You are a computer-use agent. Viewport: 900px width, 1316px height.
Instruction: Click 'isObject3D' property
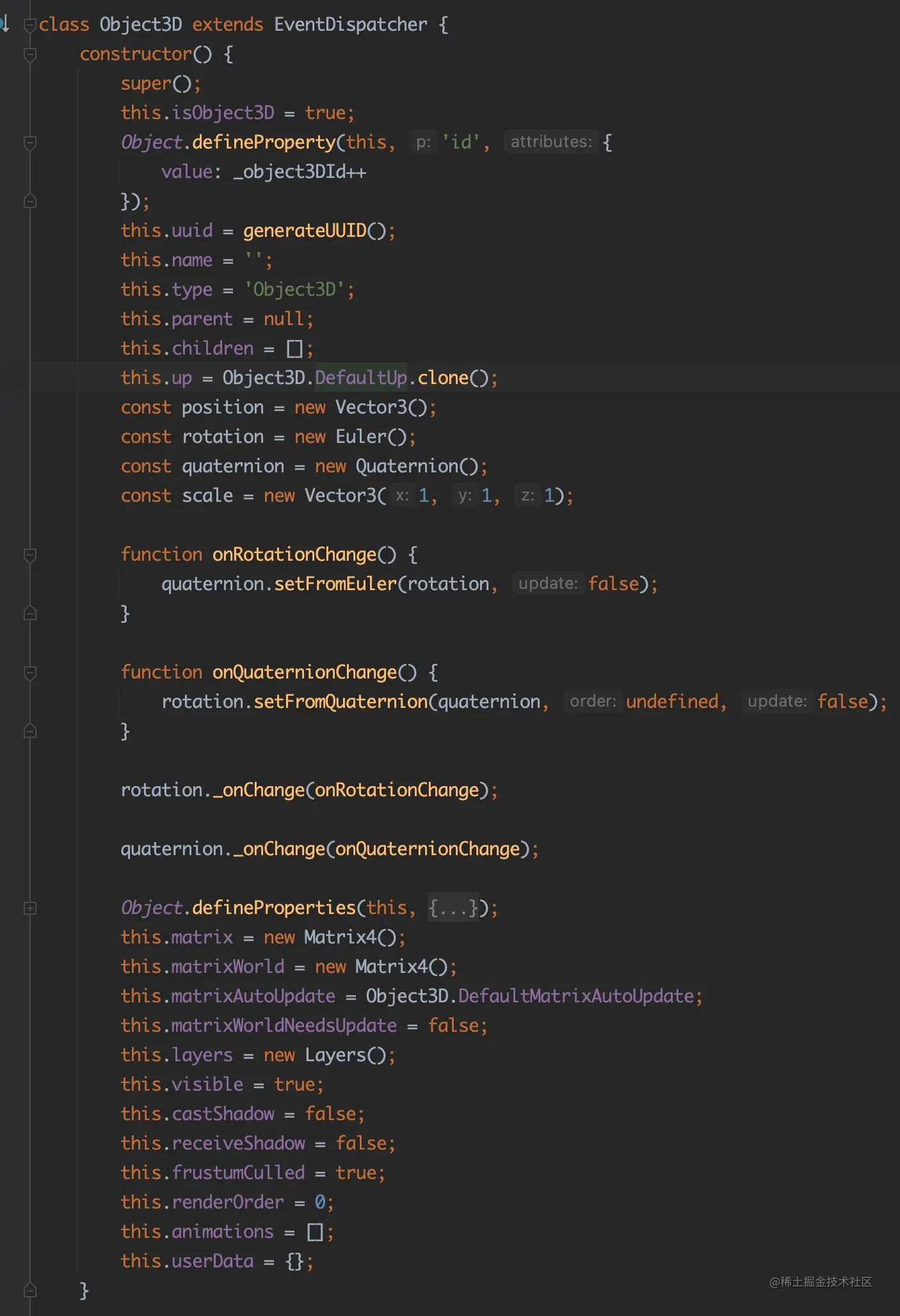pos(223,113)
